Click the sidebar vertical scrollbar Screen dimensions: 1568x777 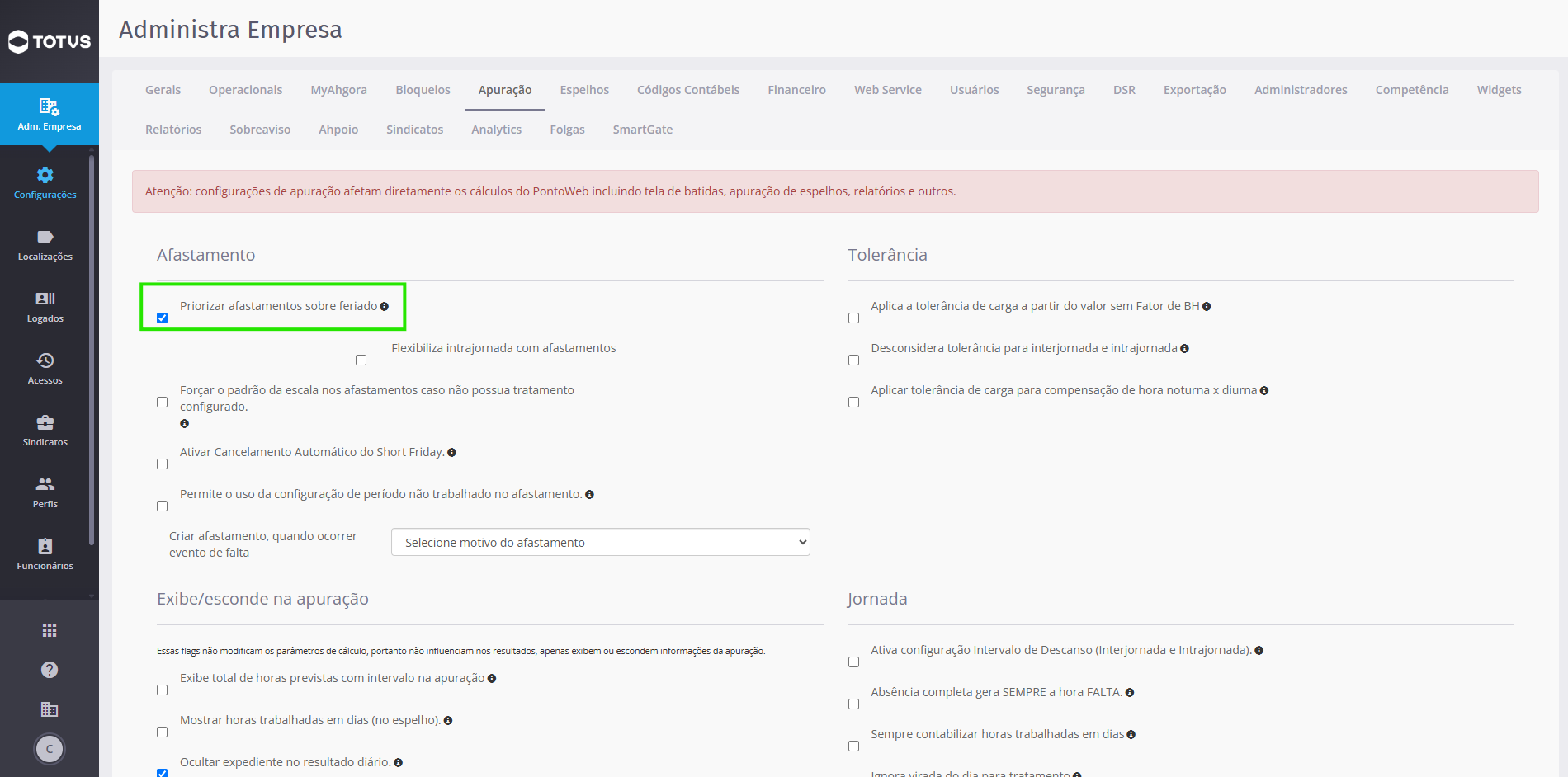92,351
